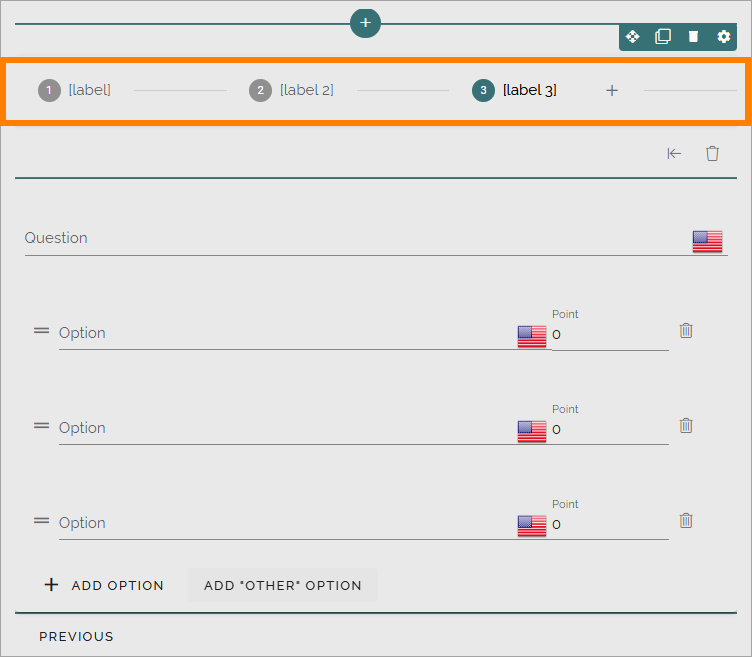This screenshot has width=752, height=657.
Task: Delete current step with outlined trash icon
Action: (712, 153)
